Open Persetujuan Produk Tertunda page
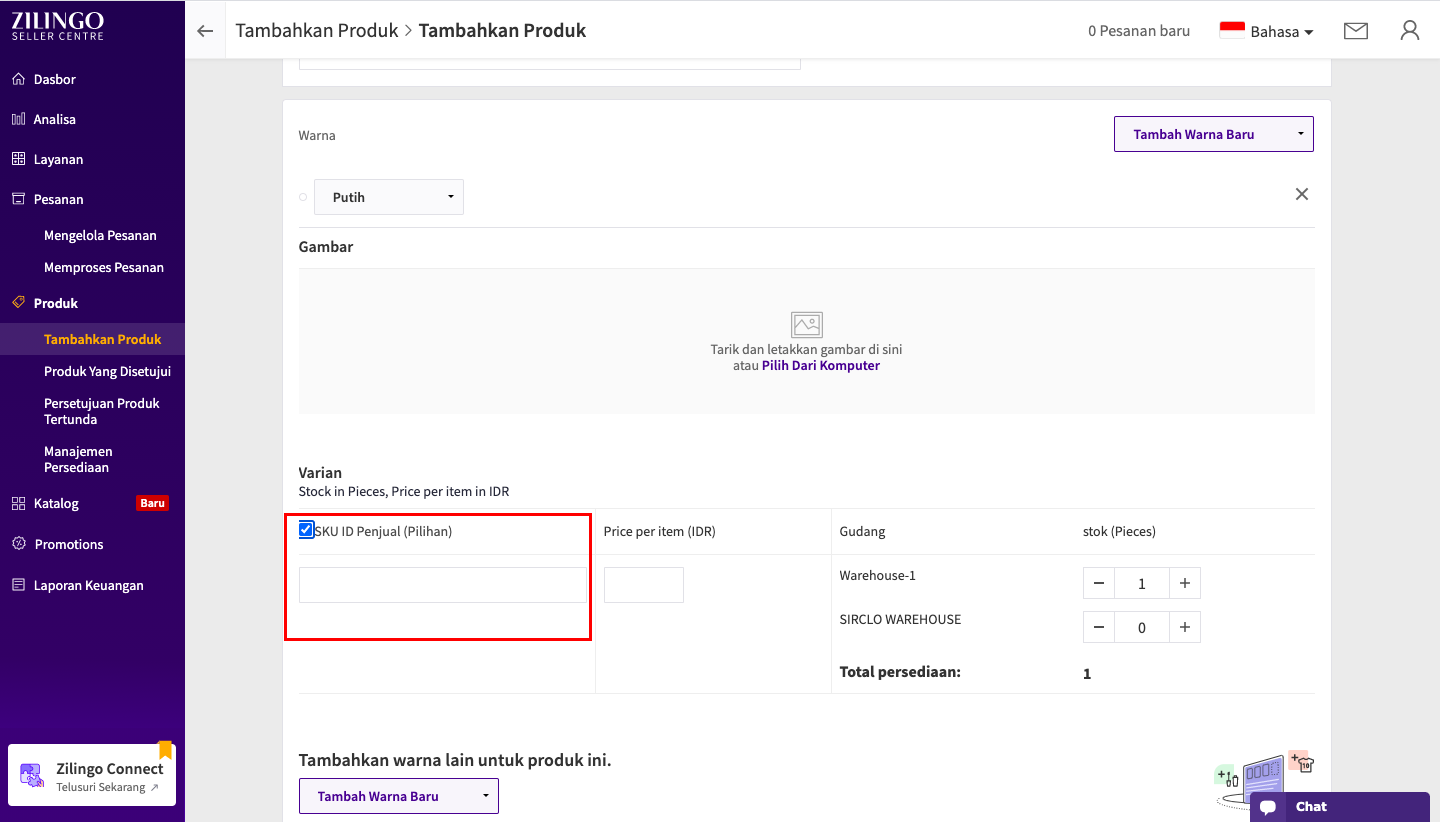This screenshot has height=822, width=1440. pyautogui.click(x=102, y=411)
